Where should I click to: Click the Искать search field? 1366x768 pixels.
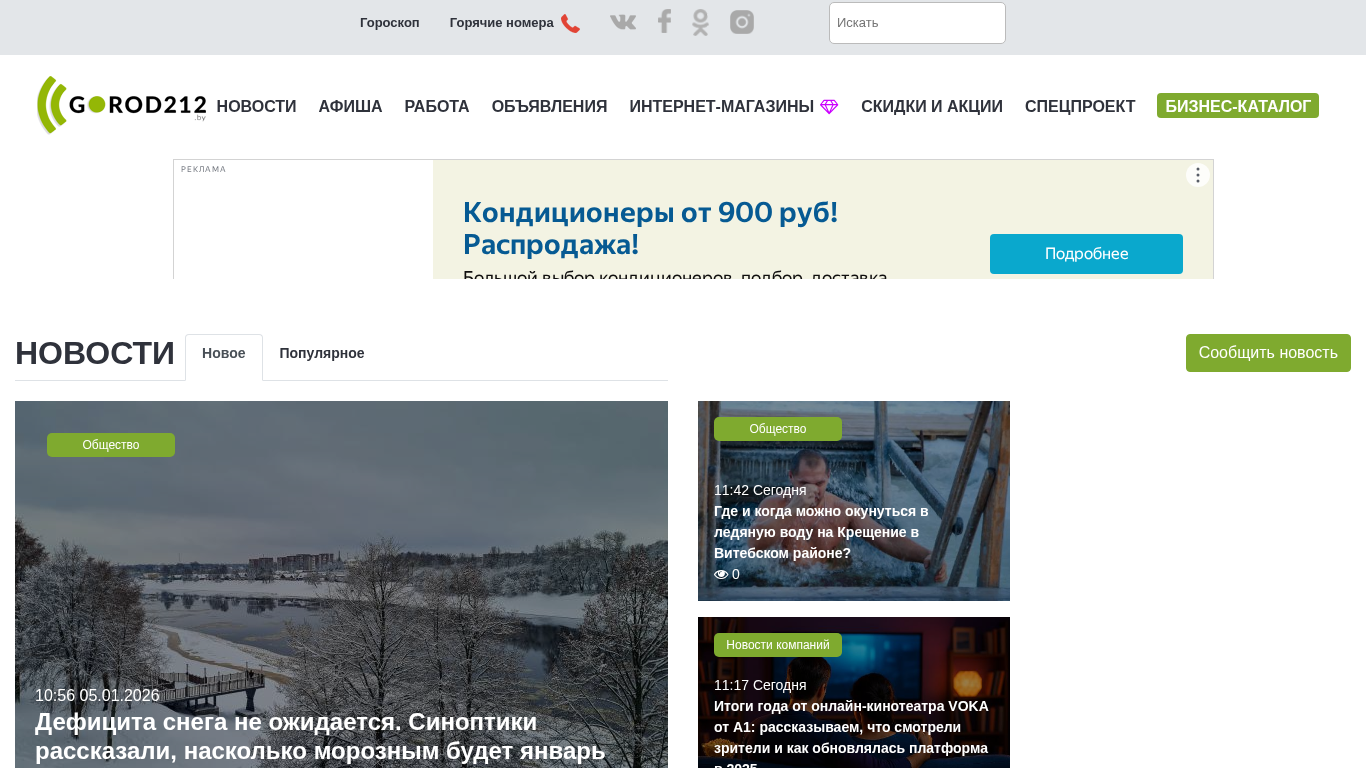pos(917,23)
